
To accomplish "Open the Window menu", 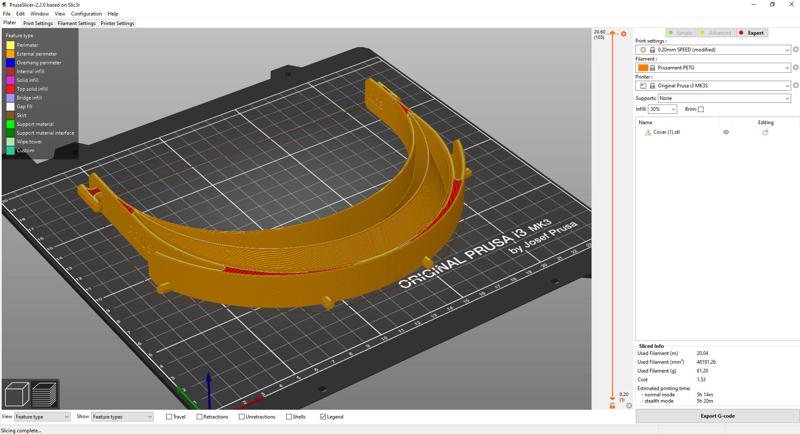I will (x=39, y=14).
